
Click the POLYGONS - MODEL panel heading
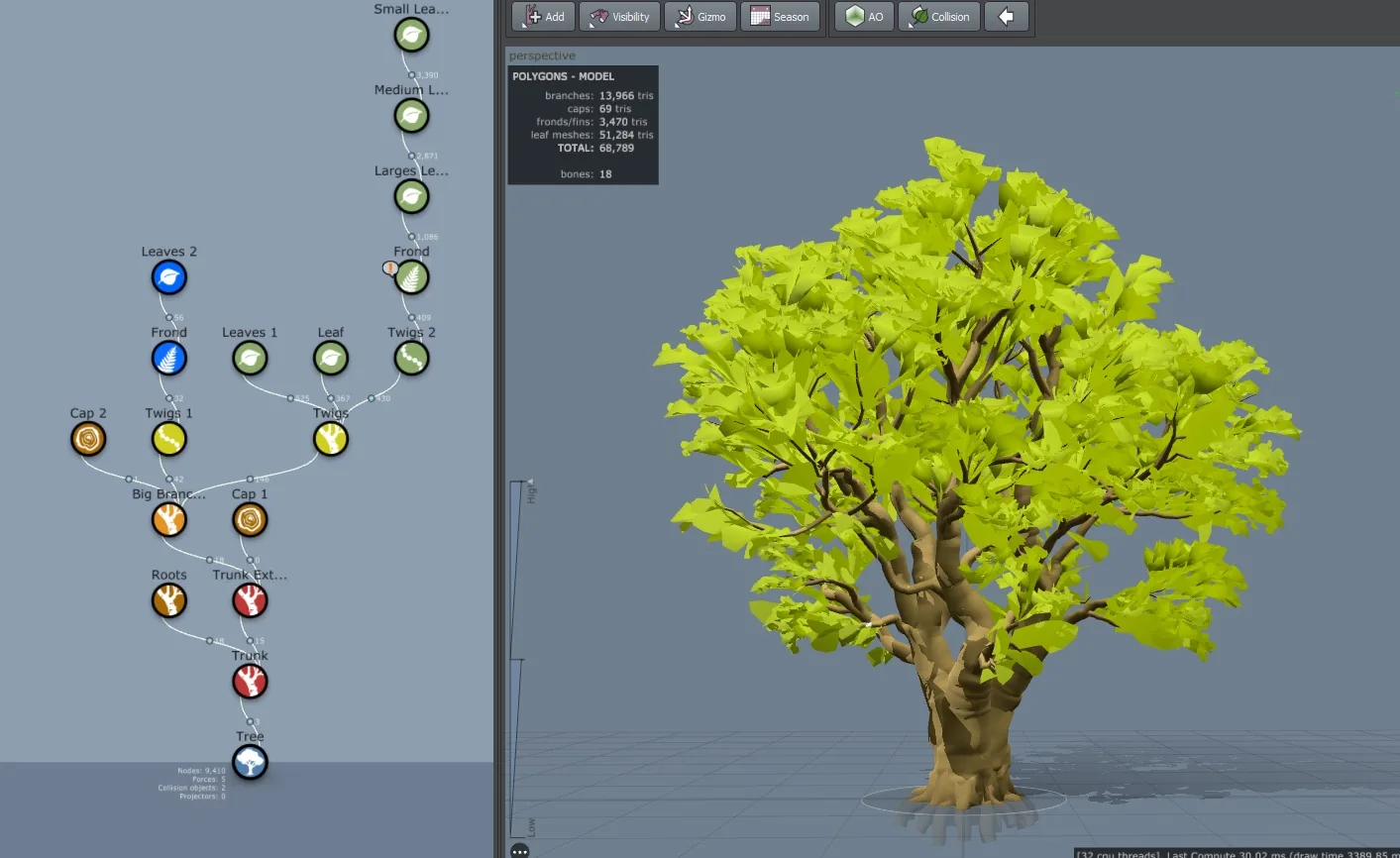[563, 76]
